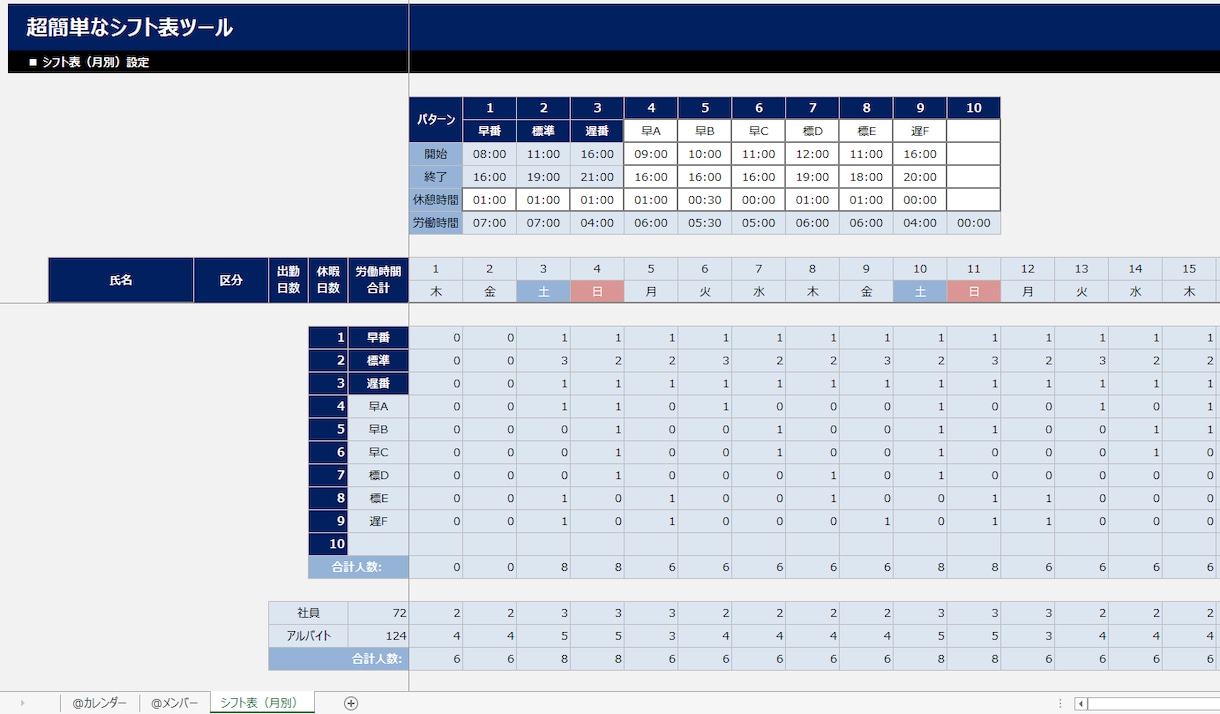Image resolution: width=1220 pixels, height=714 pixels.
Task: Click the sheet tab scroll arrow
Action: coord(23,703)
